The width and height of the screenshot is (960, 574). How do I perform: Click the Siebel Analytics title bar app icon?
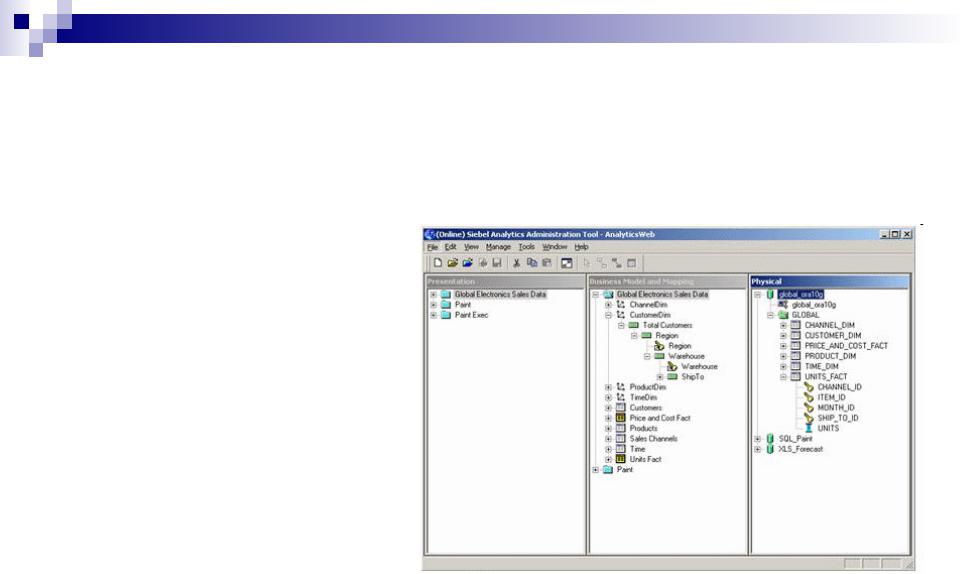coord(430,234)
